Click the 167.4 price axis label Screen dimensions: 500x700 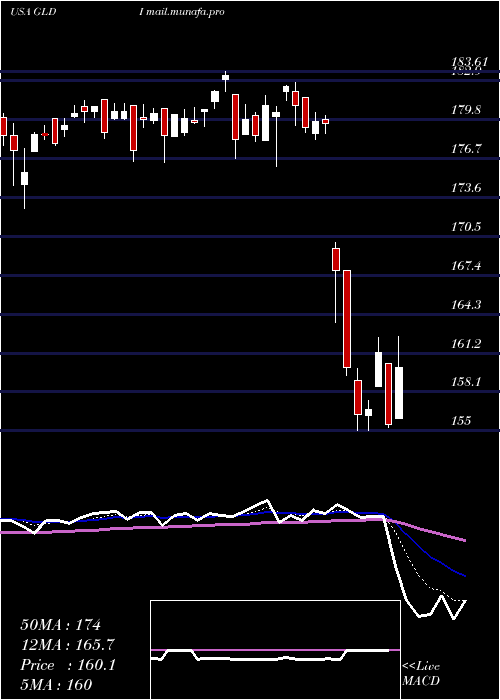[x=466, y=266]
